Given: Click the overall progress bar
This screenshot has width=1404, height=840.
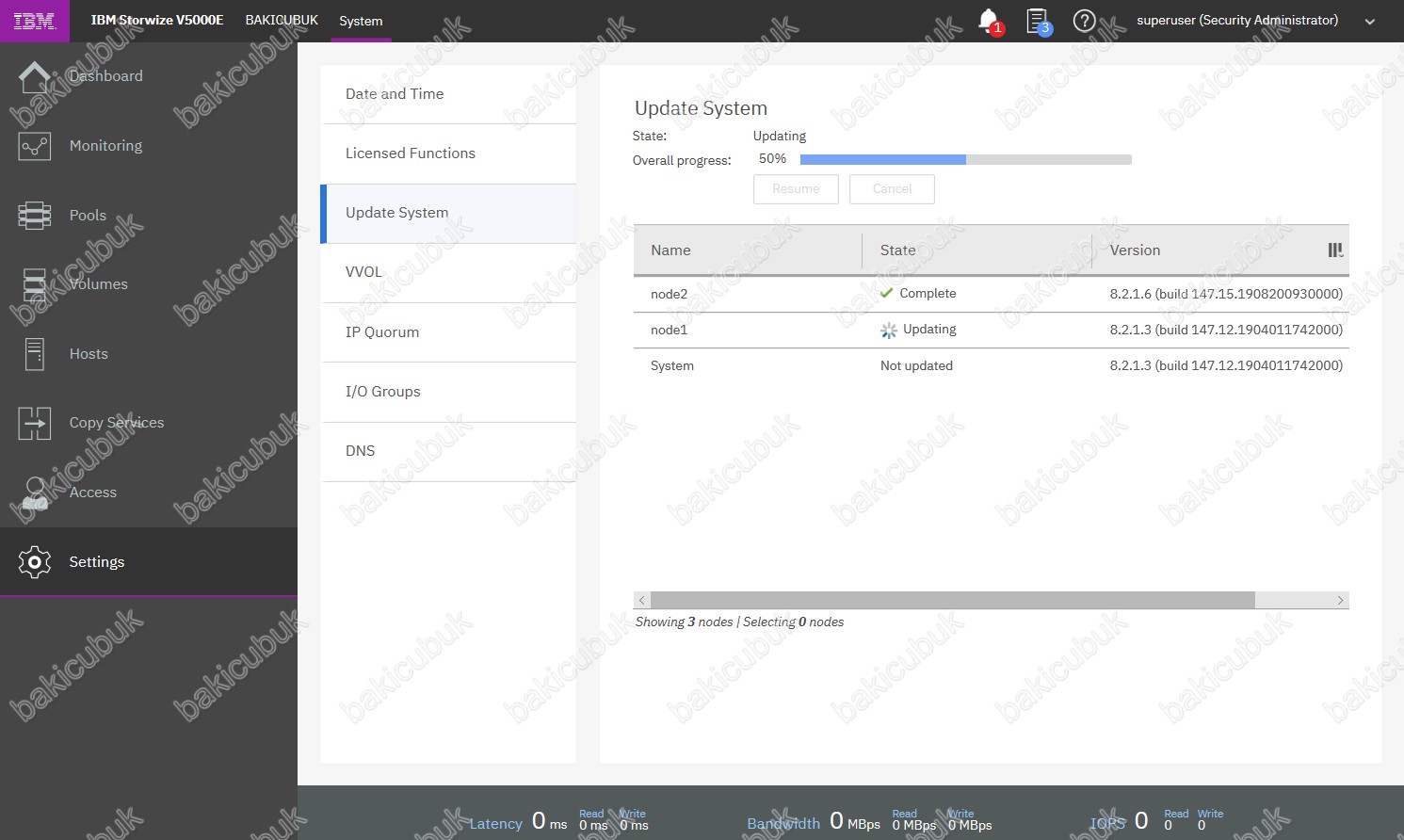Looking at the screenshot, I should [x=966, y=159].
